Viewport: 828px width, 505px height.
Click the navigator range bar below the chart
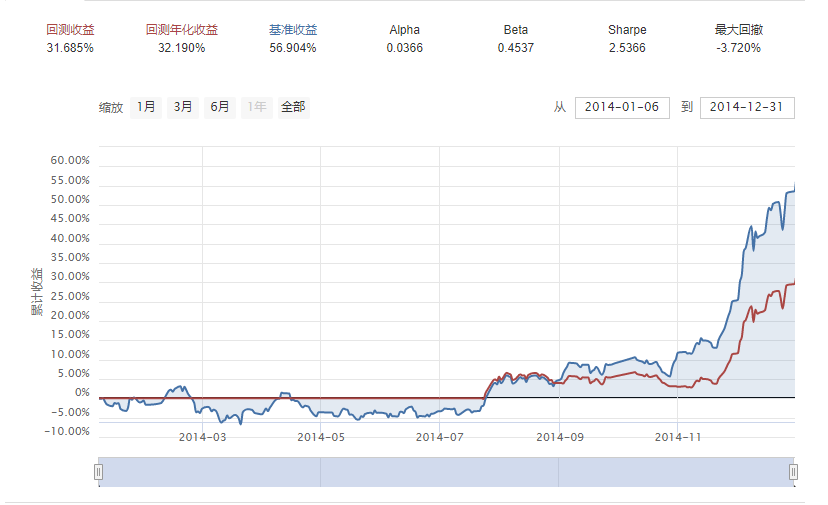point(446,472)
